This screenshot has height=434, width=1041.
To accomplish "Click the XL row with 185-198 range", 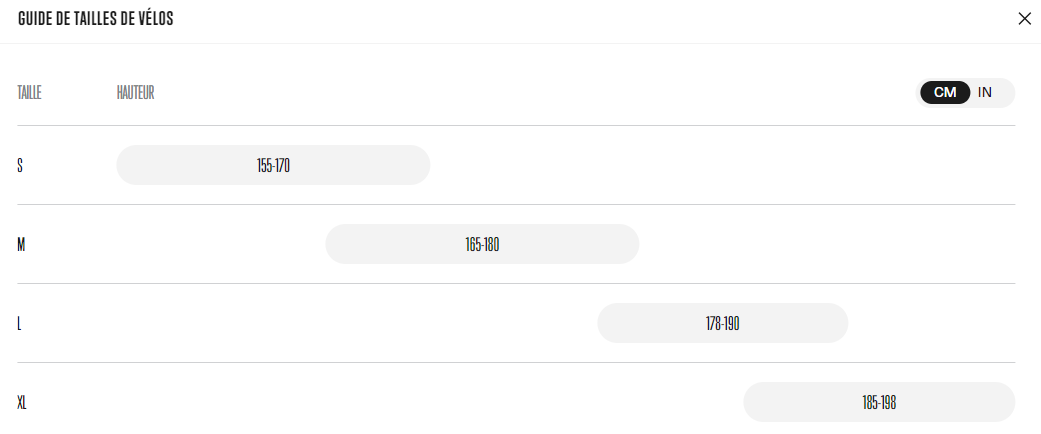I will click(x=516, y=402).
